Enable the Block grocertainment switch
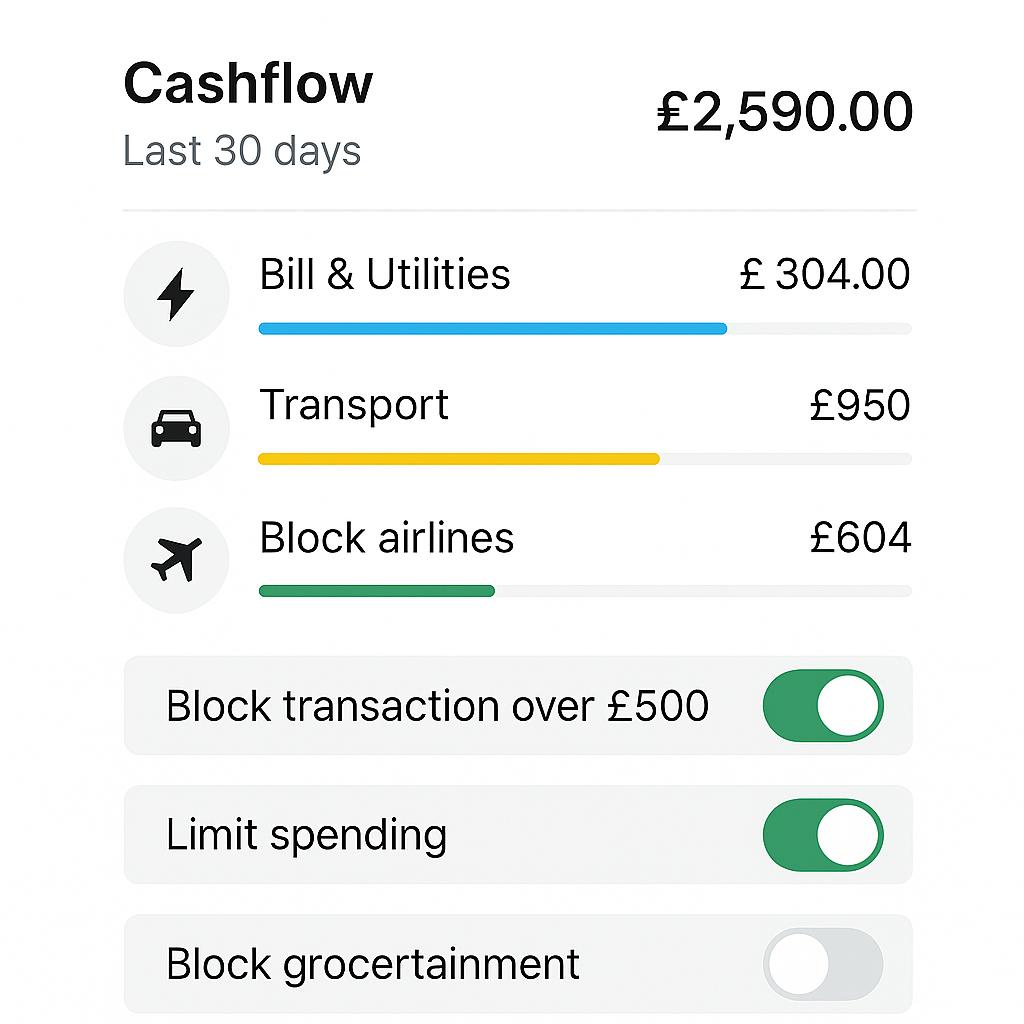This screenshot has width=1024, height=1024. 822,964
